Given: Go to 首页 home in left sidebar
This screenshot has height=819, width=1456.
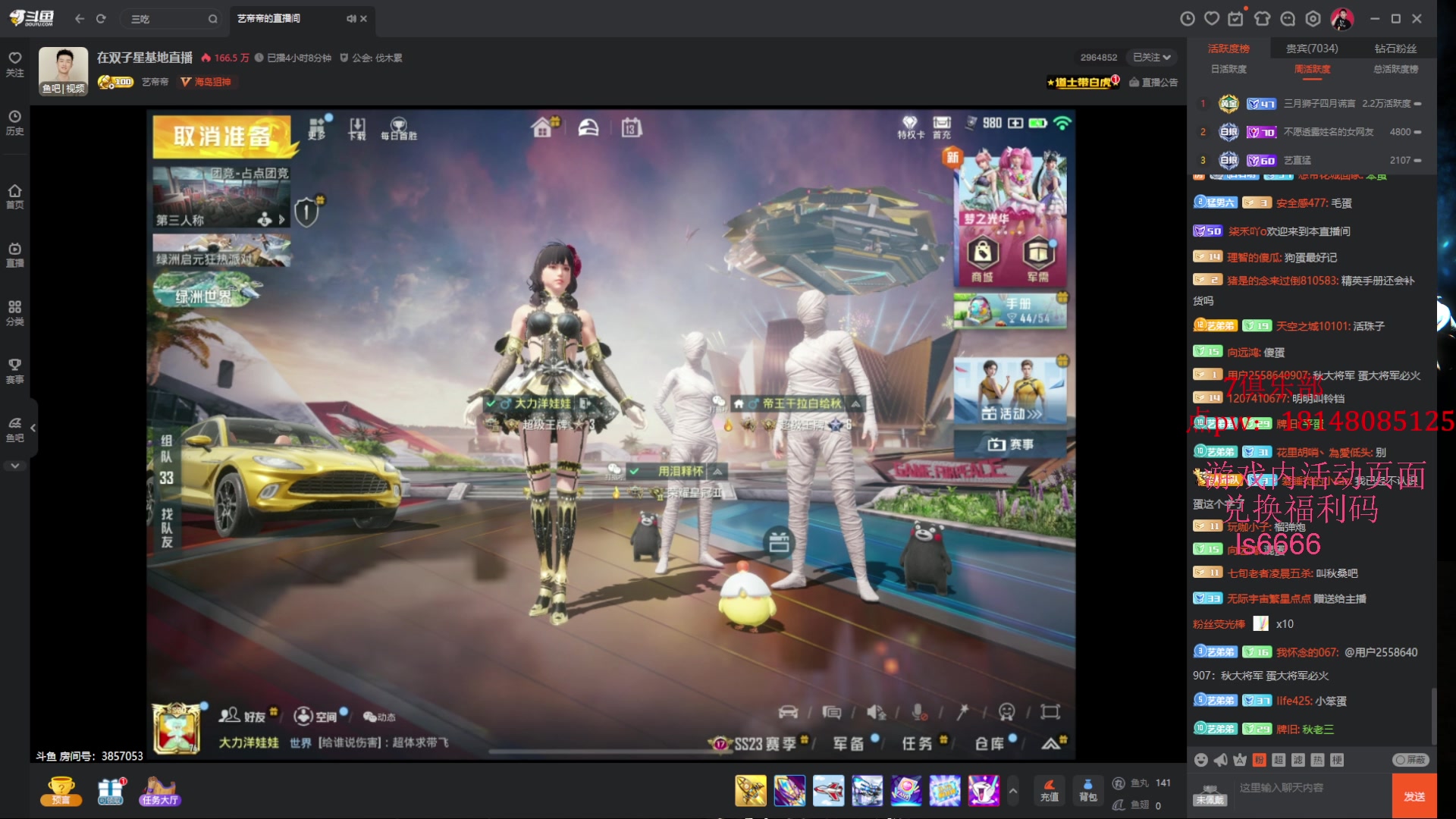Looking at the screenshot, I should tap(14, 196).
